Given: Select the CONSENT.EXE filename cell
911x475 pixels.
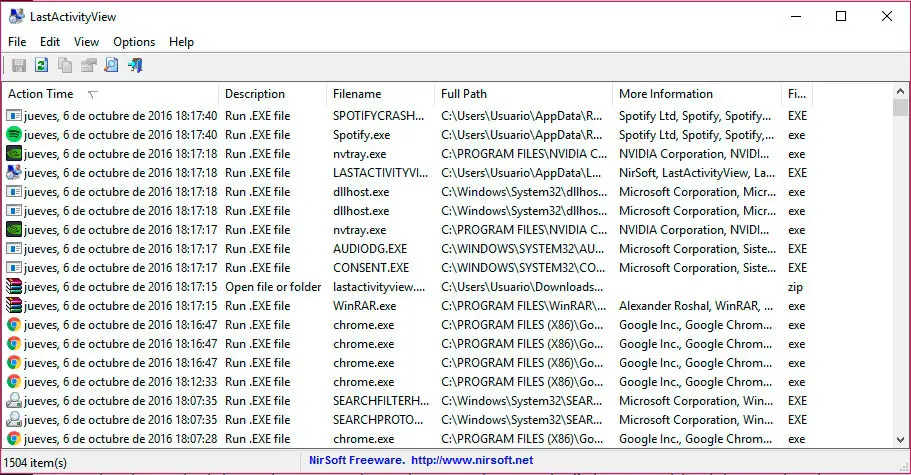Looking at the screenshot, I should pyautogui.click(x=371, y=268).
